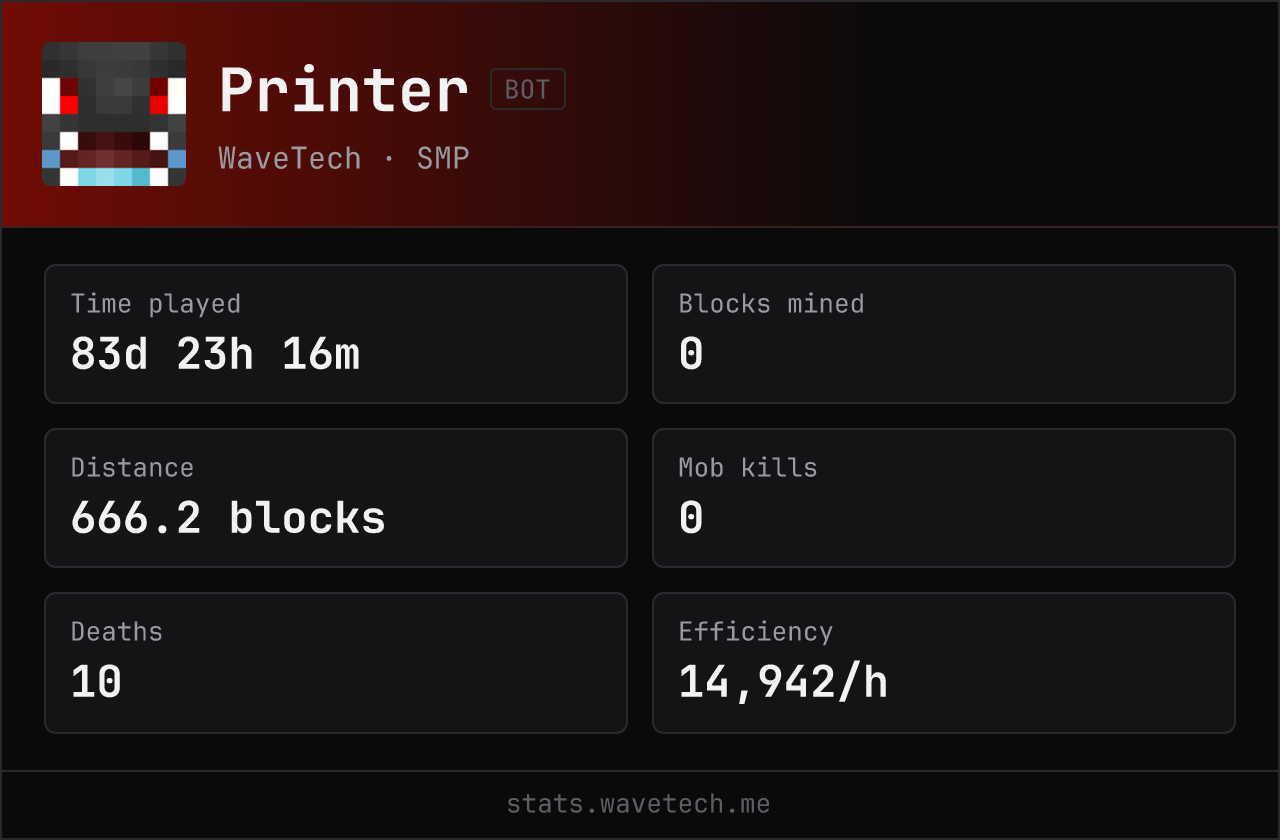
Task: Click the 666.2 blocks value
Action: [x=228, y=518]
